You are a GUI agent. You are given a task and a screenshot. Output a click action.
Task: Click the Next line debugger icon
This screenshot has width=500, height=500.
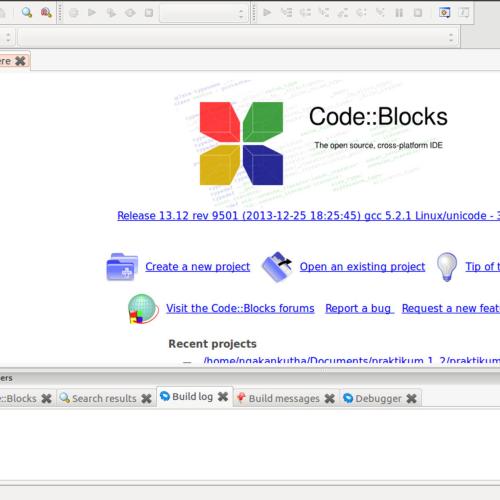point(305,13)
